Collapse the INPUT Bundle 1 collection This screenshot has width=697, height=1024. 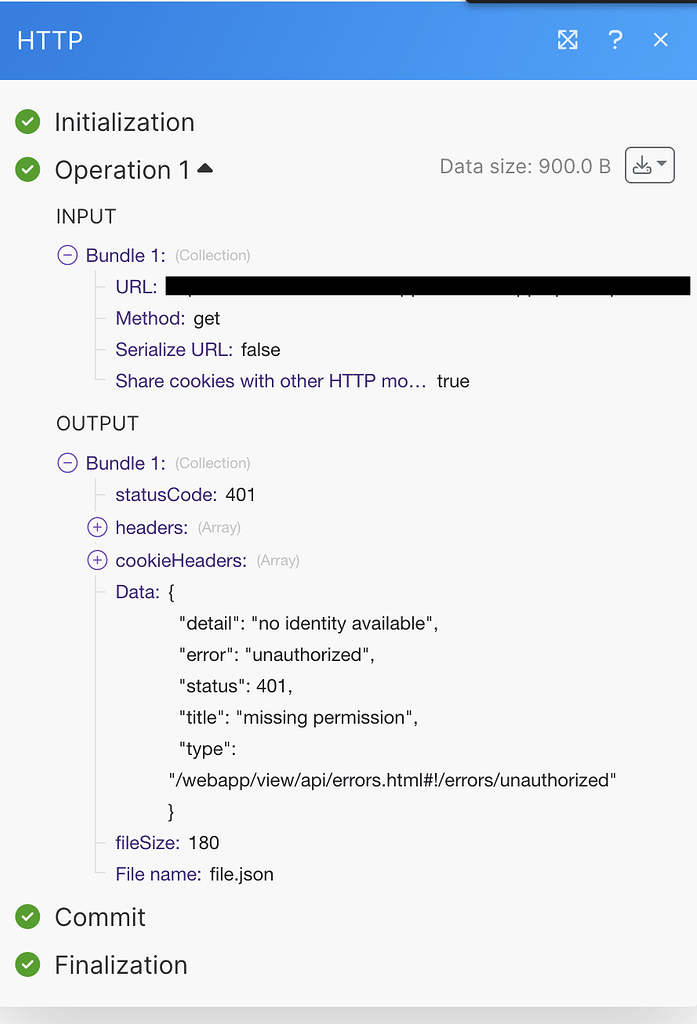(x=67, y=255)
